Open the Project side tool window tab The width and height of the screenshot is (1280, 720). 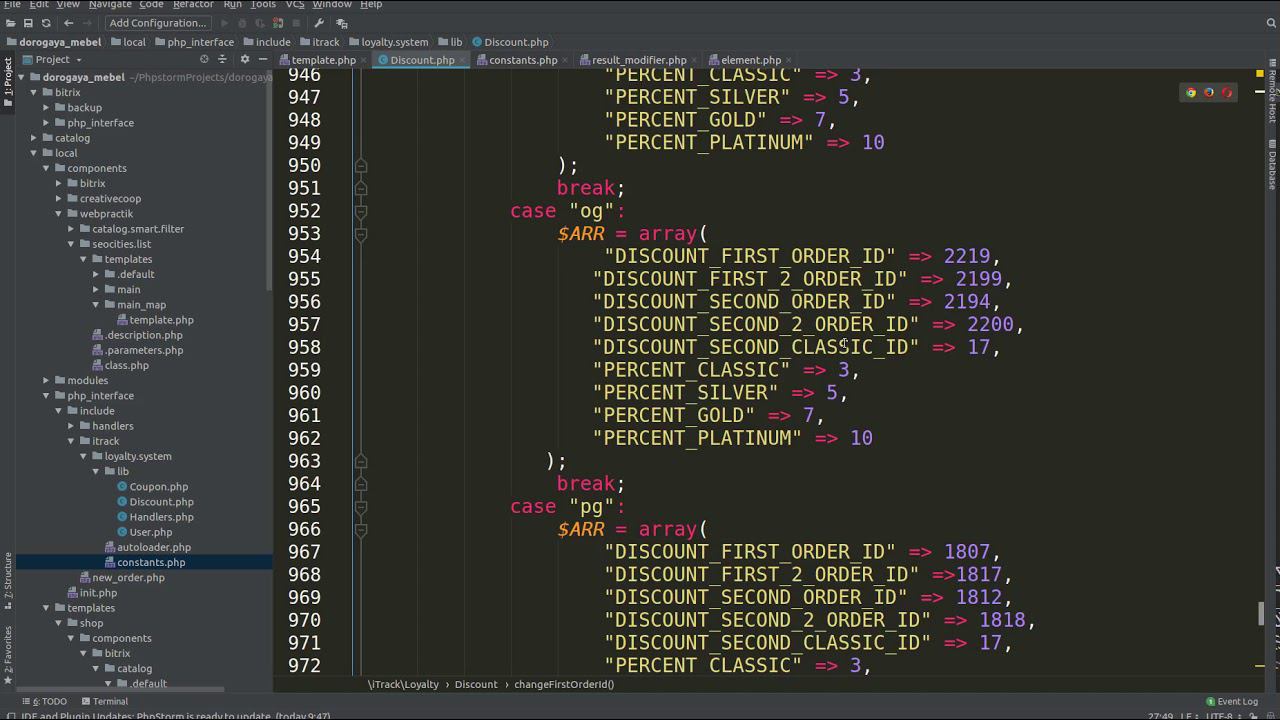pyautogui.click(x=7, y=78)
